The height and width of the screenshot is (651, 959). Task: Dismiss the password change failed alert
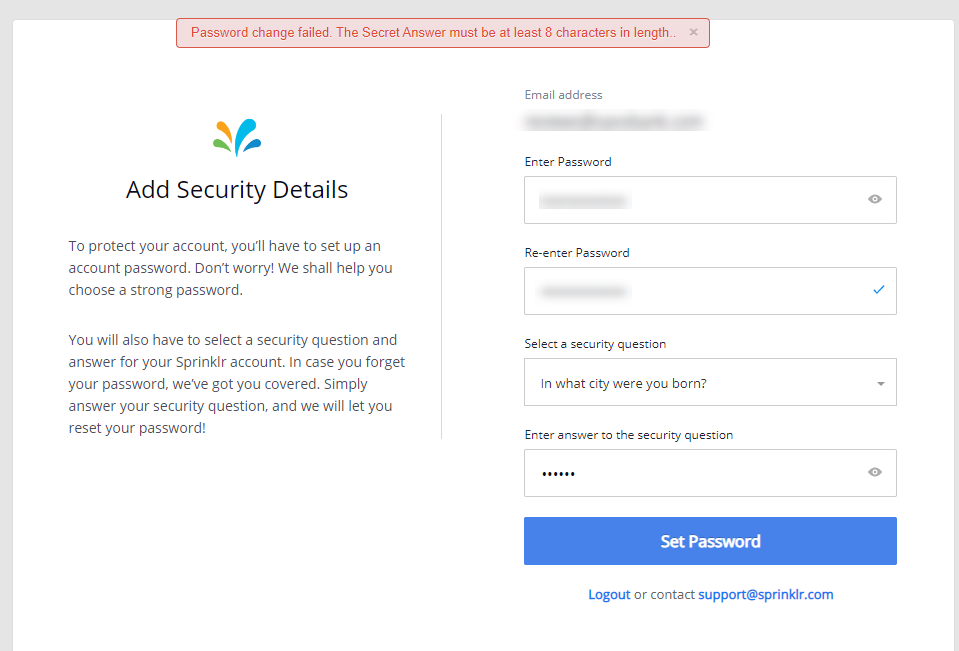pyautogui.click(x=694, y=32)
